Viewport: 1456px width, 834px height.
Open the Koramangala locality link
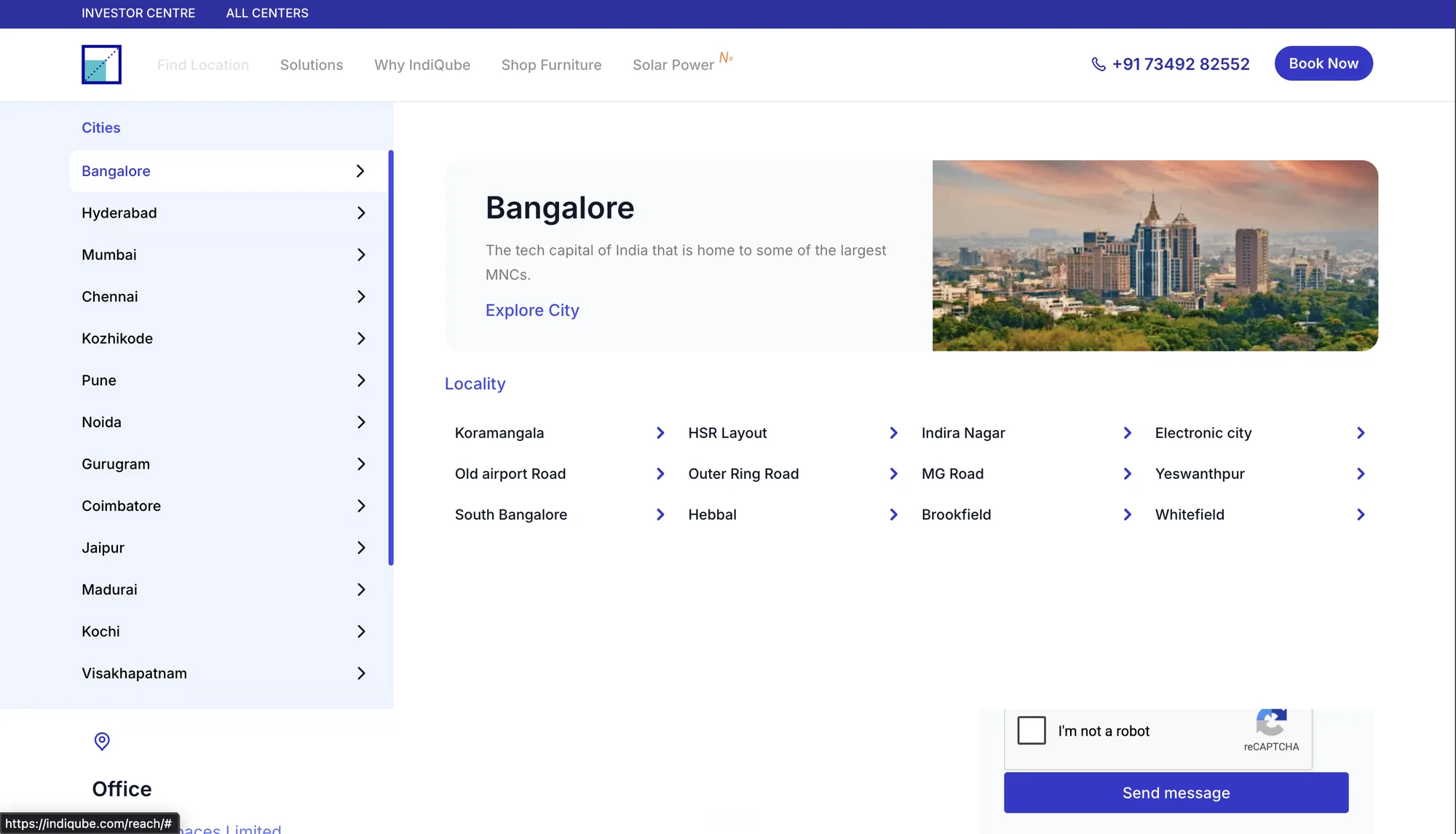click(499, 433)
